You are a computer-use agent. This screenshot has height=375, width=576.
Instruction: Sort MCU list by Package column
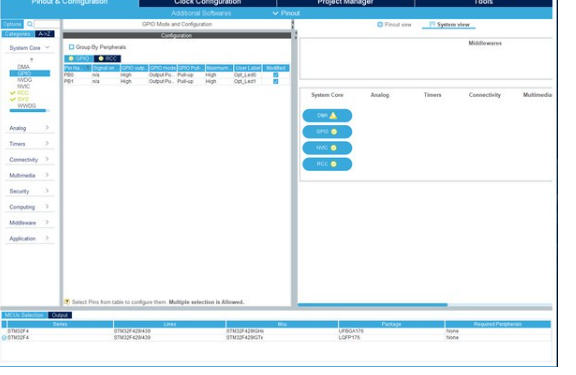(x=391, y=324)
